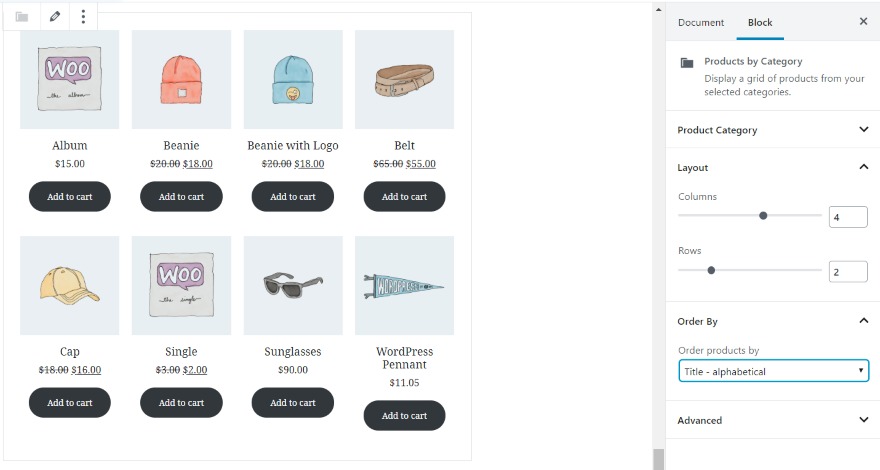
Task: Select the Block tab
Action: [x=760, y=22]
